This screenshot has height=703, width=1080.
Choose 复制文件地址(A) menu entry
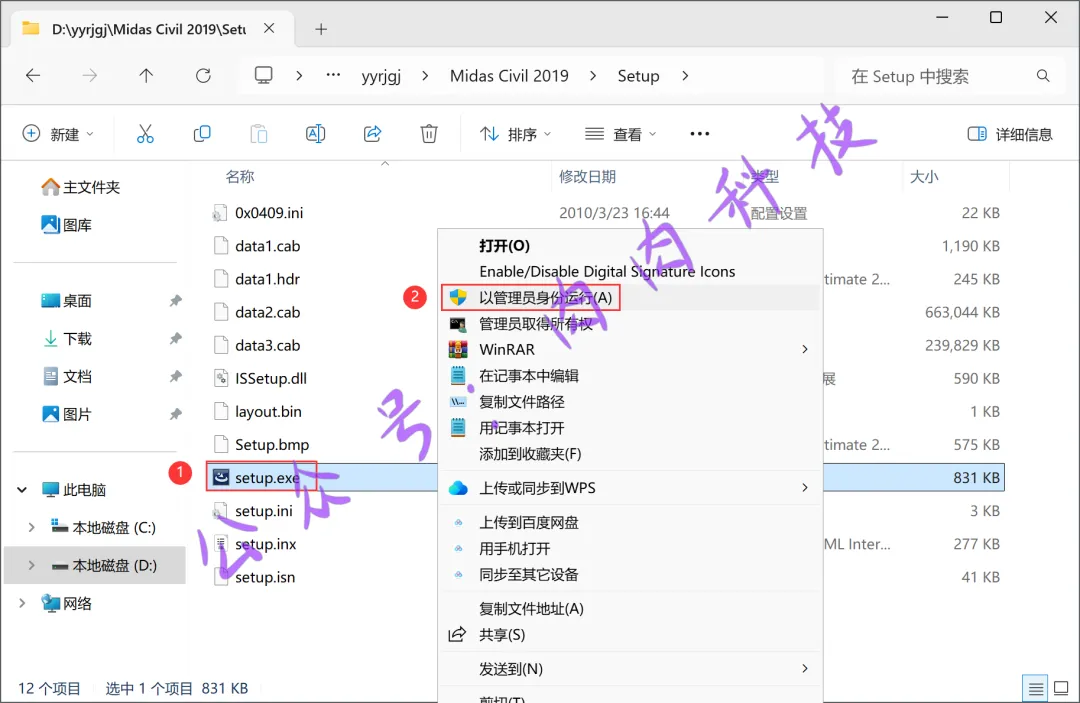630,609
